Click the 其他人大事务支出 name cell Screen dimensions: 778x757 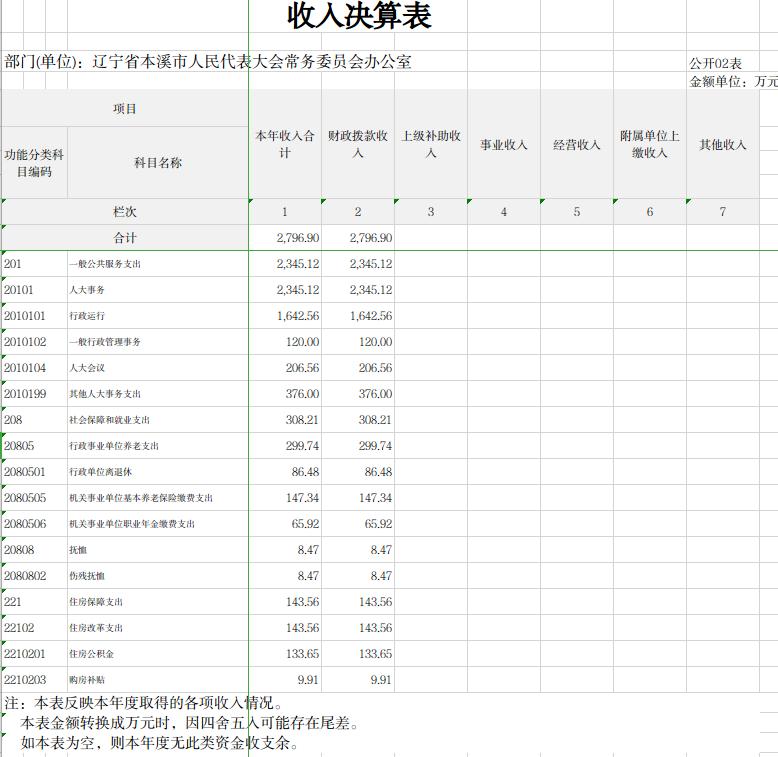[158, 394]
